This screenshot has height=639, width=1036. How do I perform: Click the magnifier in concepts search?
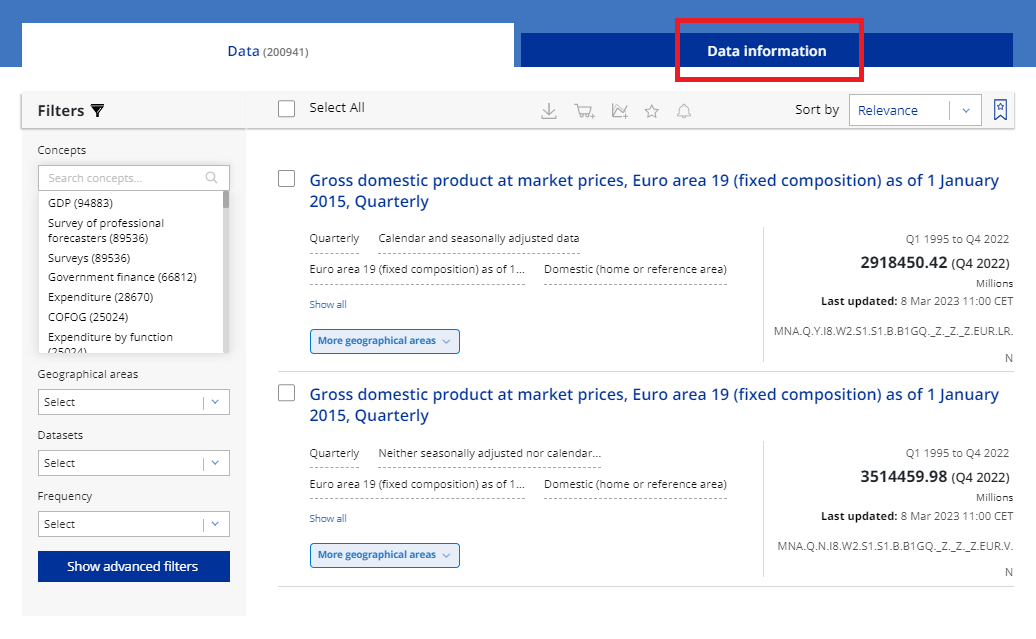tap(212, 178)
